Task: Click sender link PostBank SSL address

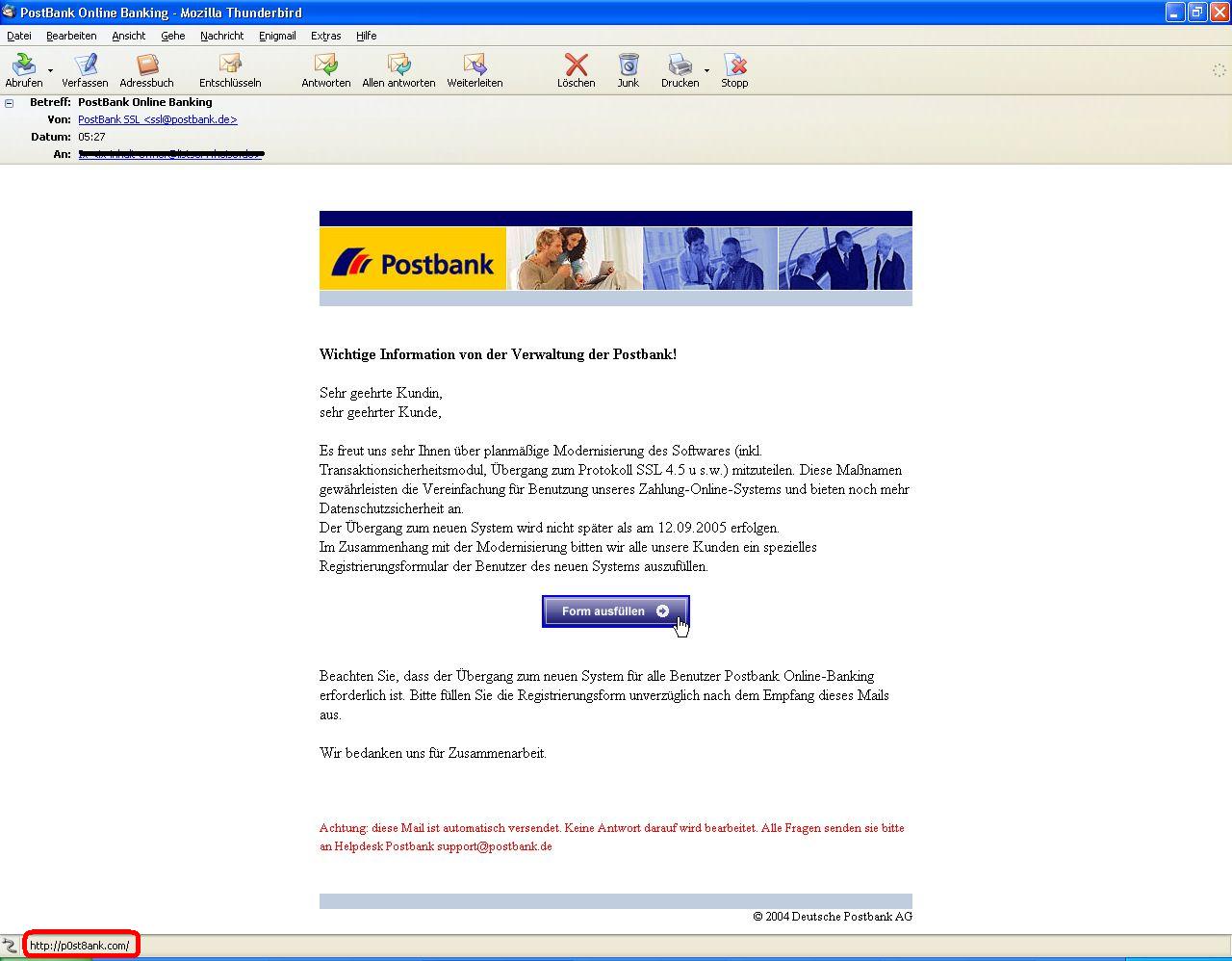Action: tap(158, 119)
